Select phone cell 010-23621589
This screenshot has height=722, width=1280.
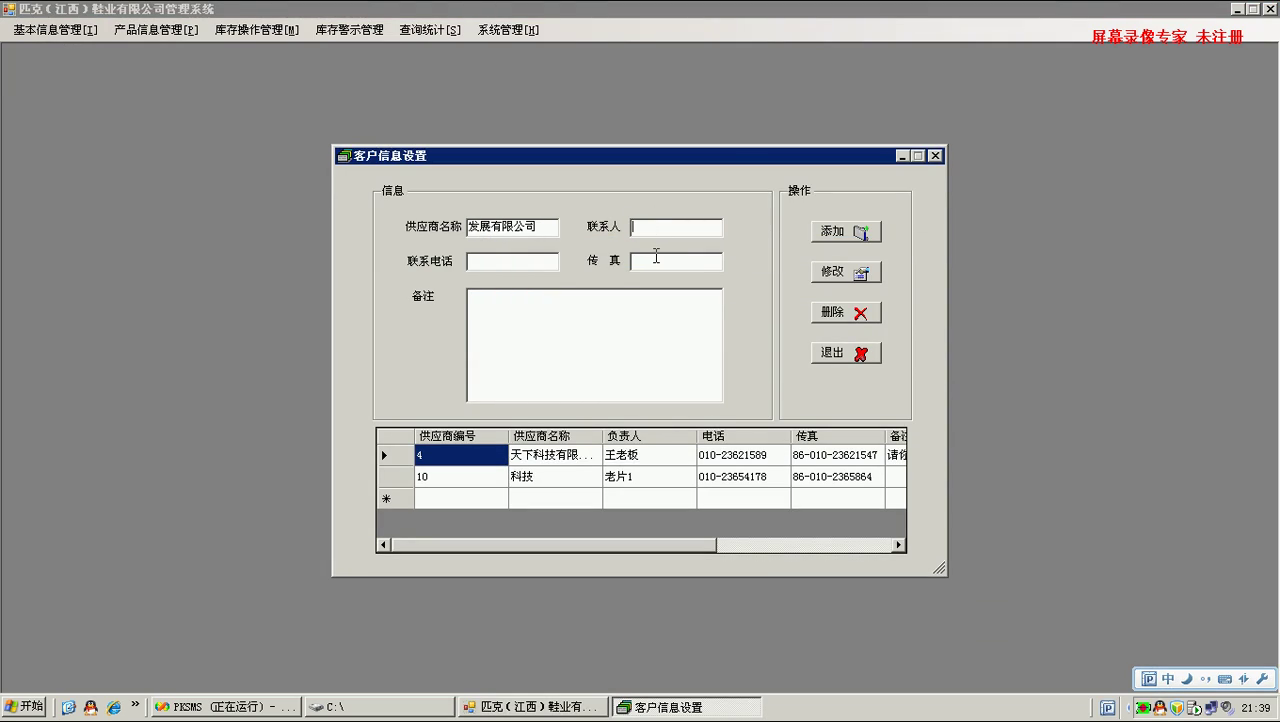point(743,455)
